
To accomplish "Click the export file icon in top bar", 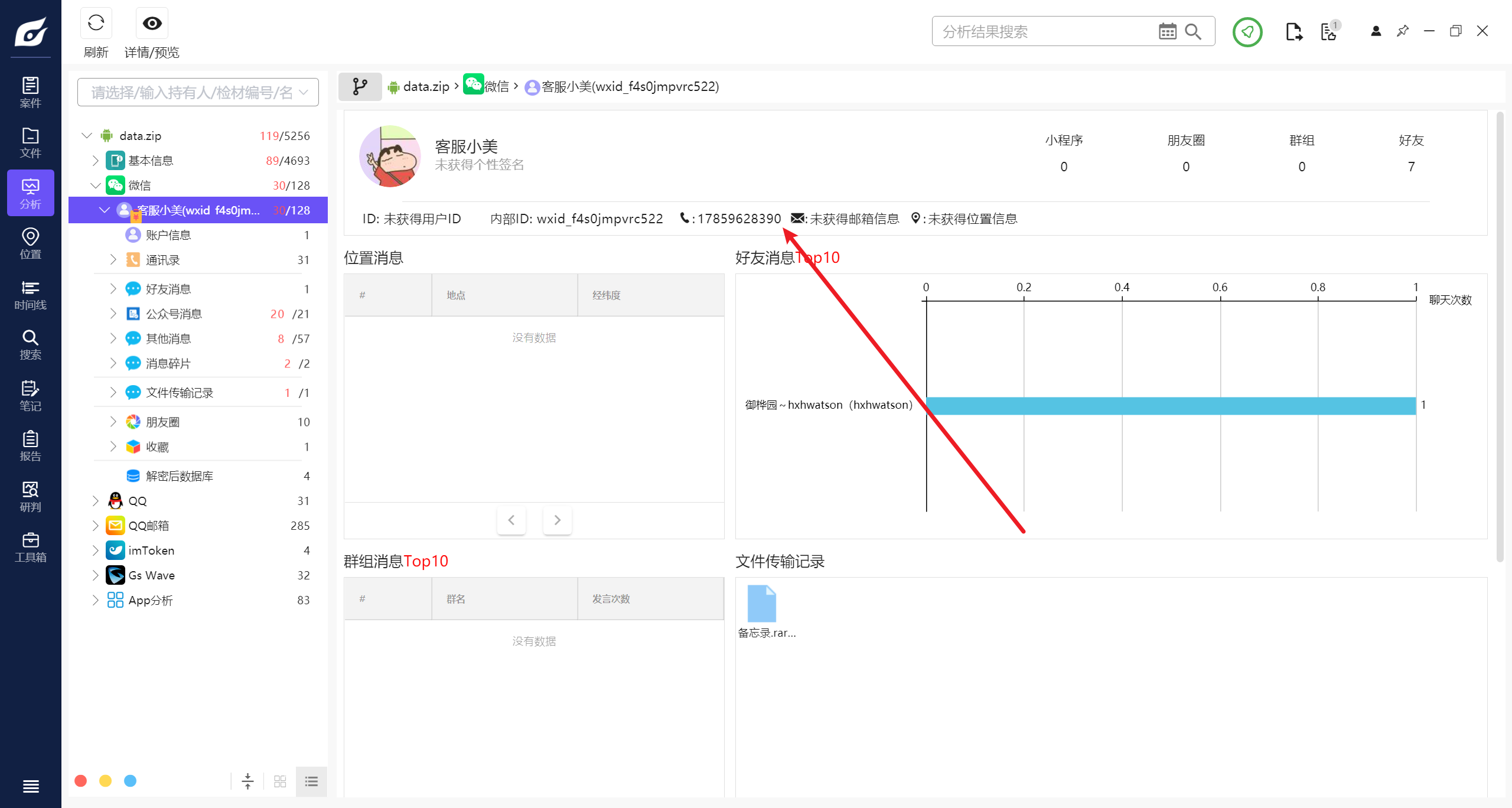I will coord(1293,31).
